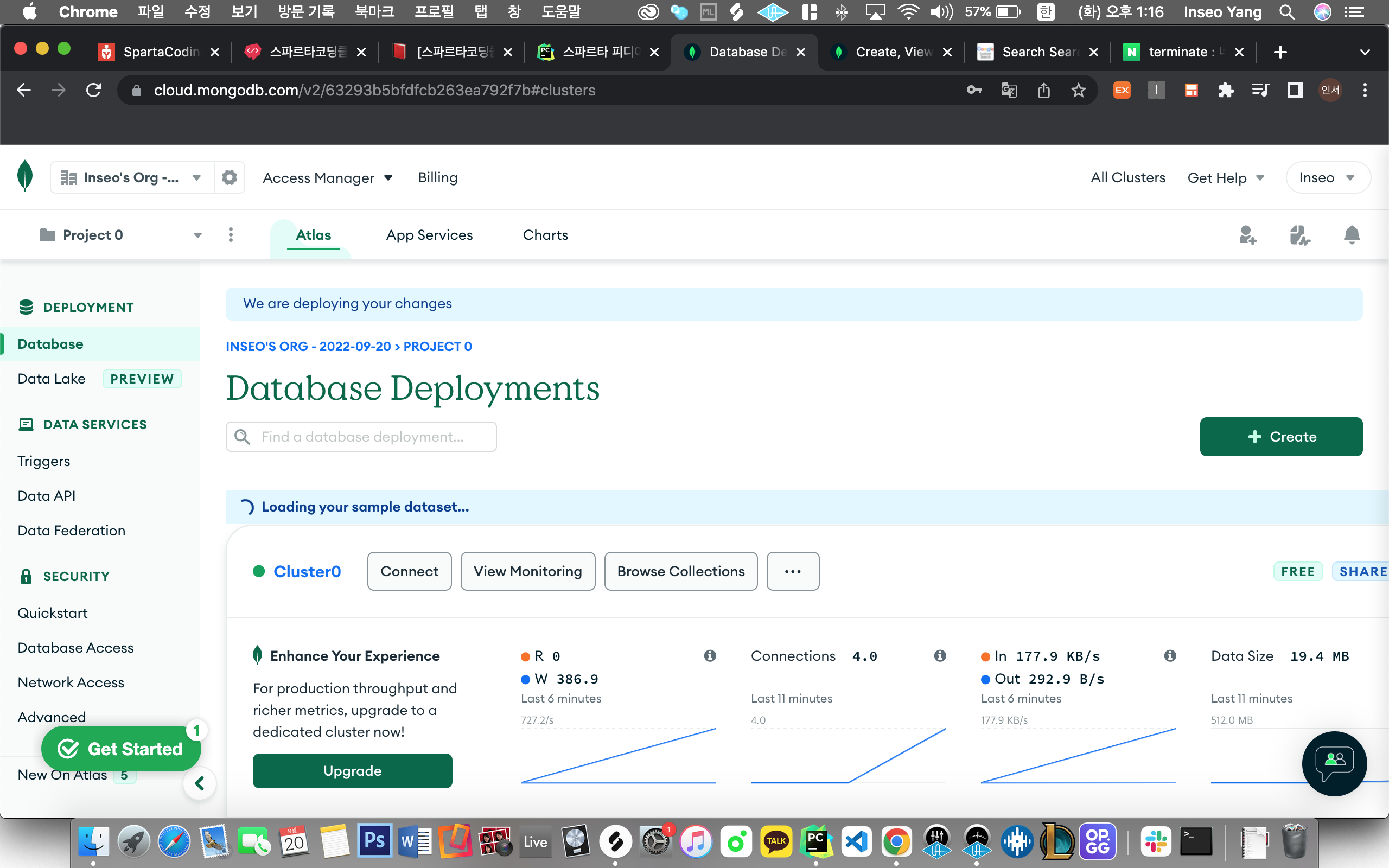Image resolution: width=1389 pixels, height=868 pixels.
Task: Click the MongoDB leaf logo
Action: click(x=24, y=176)
